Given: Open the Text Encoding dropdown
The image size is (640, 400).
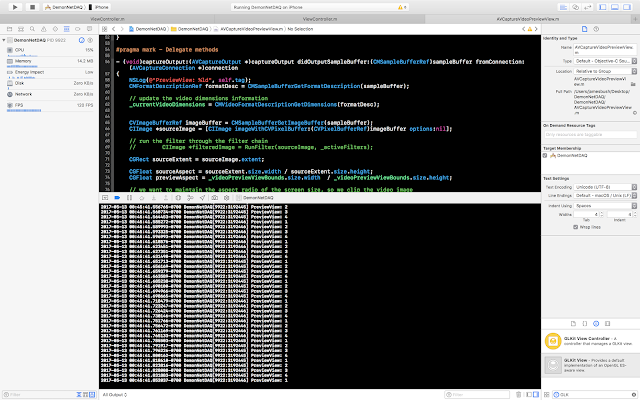Looking at the screenshot, I should [605, 187].
